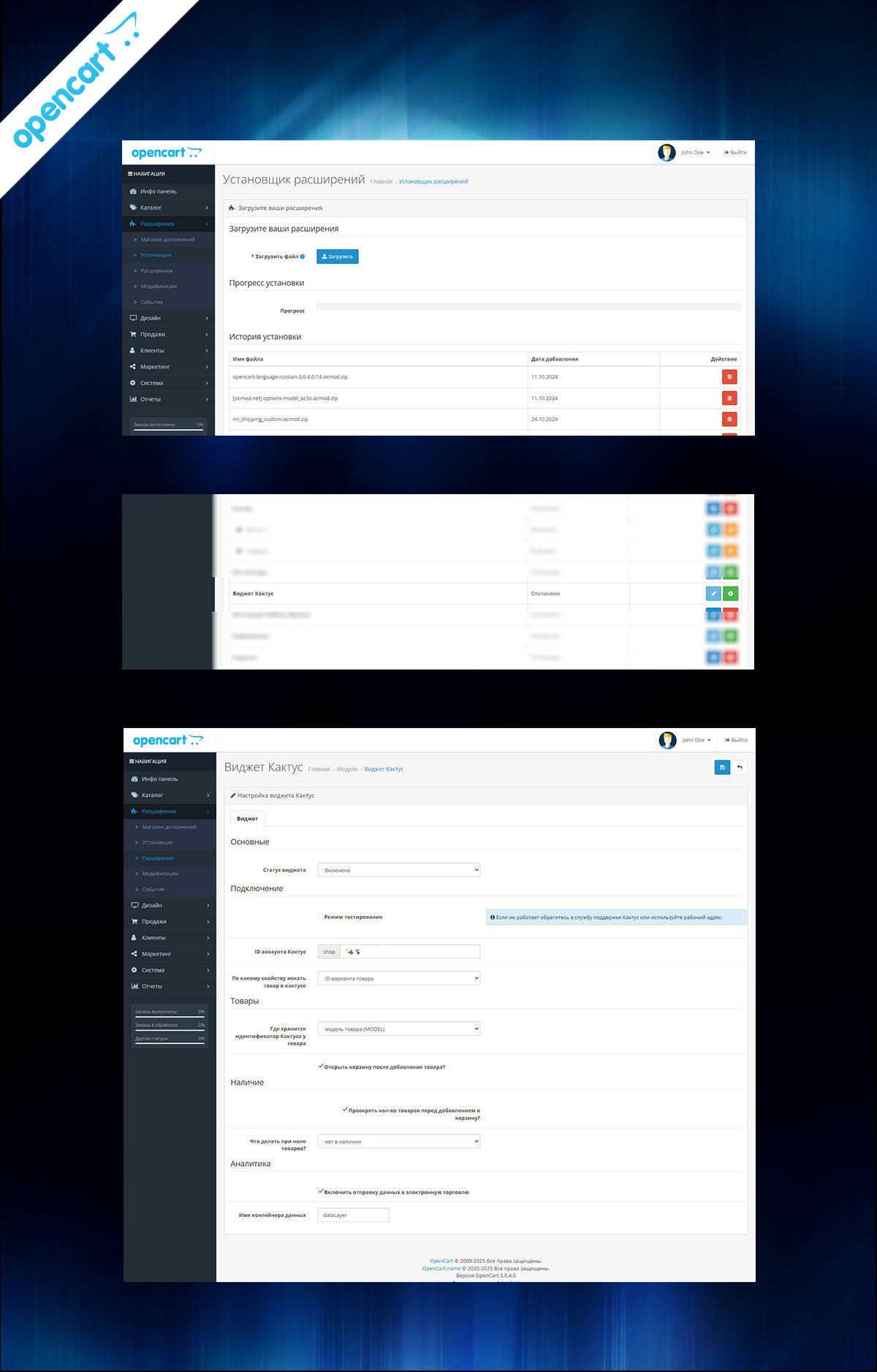Click Модули breadcrumb on Виджет Кактус page
The image size is (877, 1372).
347,769
